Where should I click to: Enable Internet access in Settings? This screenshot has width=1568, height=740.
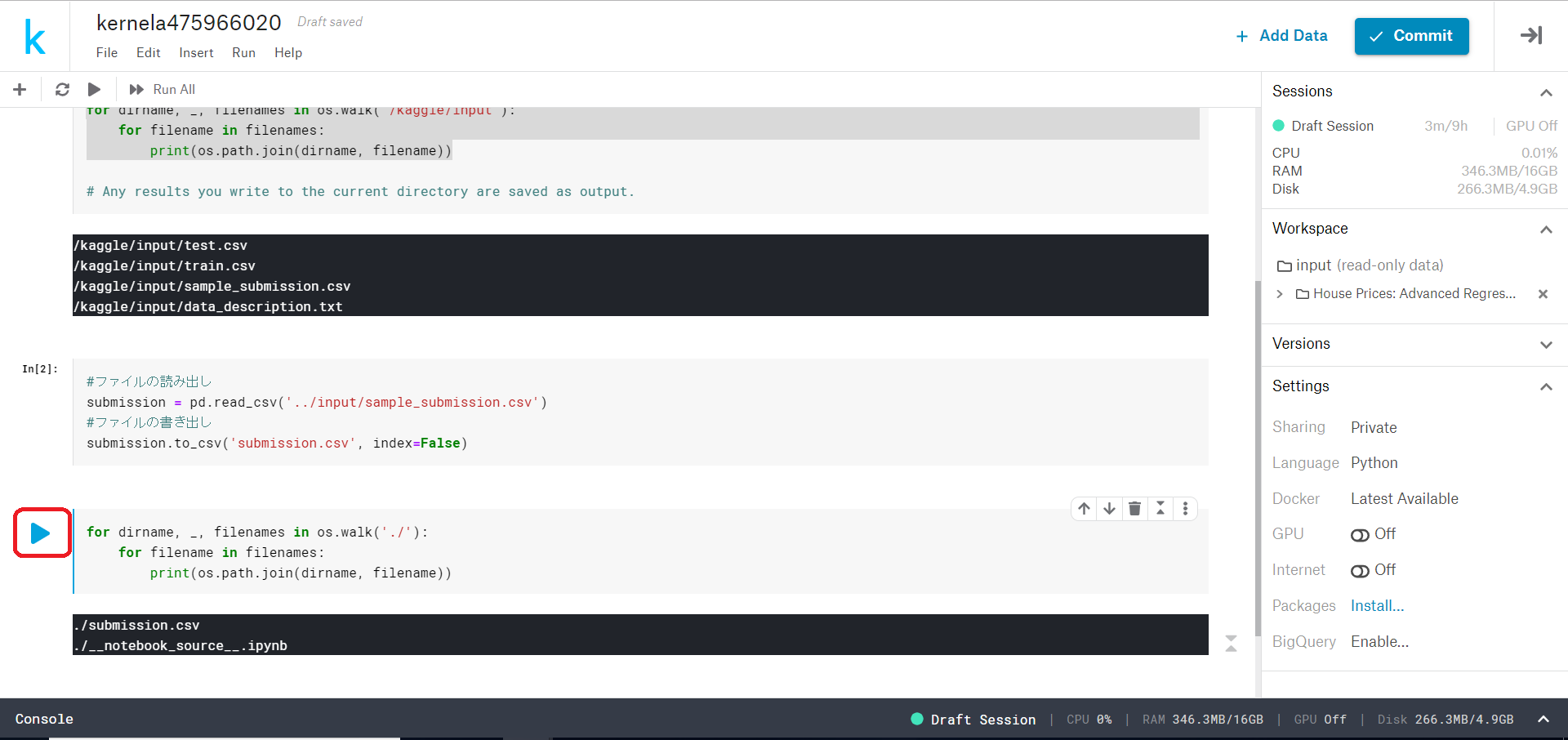1360,571
